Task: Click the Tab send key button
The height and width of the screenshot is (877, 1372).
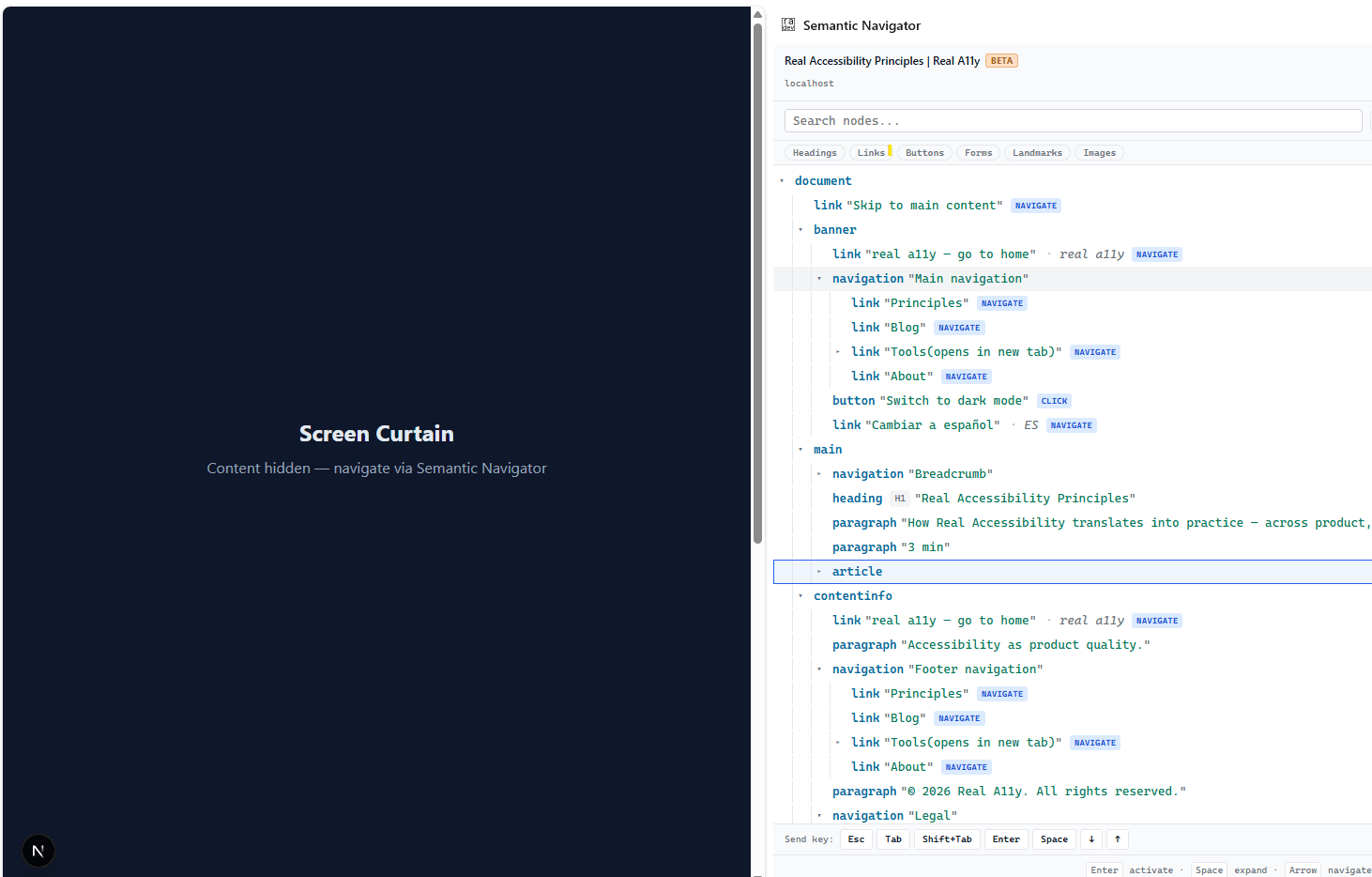Action: (893, 839)
